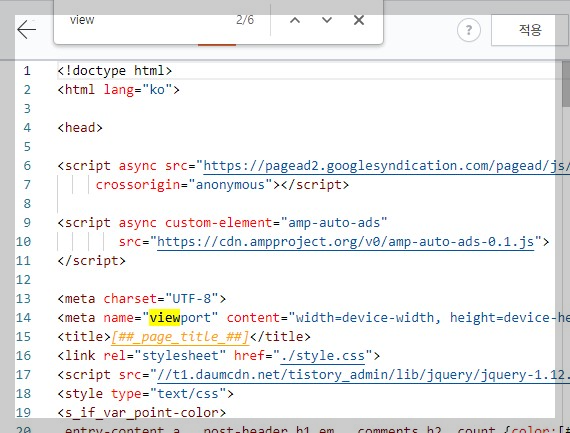570x433 pixels.
Task: Open help with the question mark icon
Action: tap(469, 30)
